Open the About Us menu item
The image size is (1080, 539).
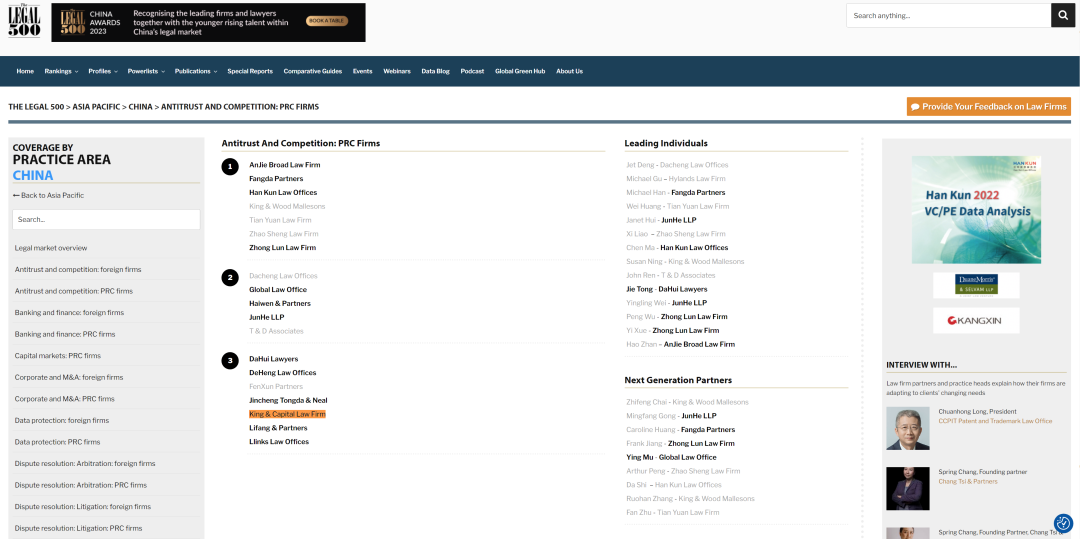(x=569, y=71)
